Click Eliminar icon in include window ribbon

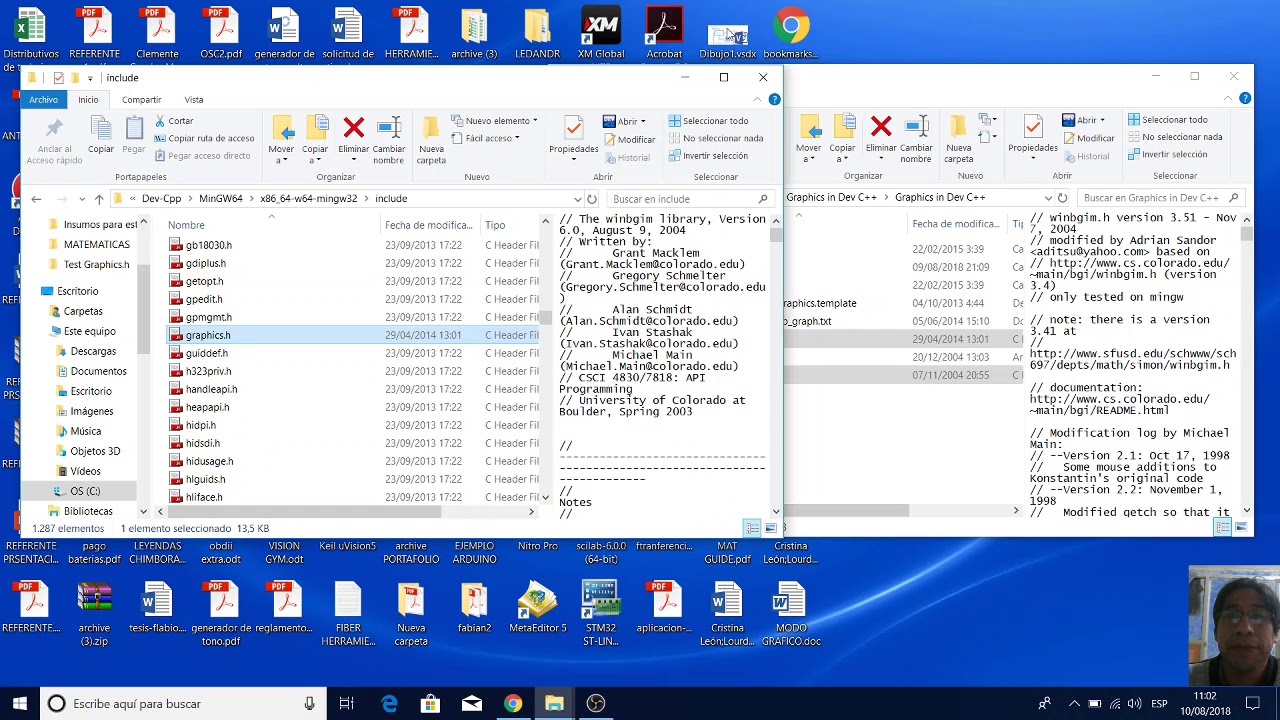click(x=353, y=128)
